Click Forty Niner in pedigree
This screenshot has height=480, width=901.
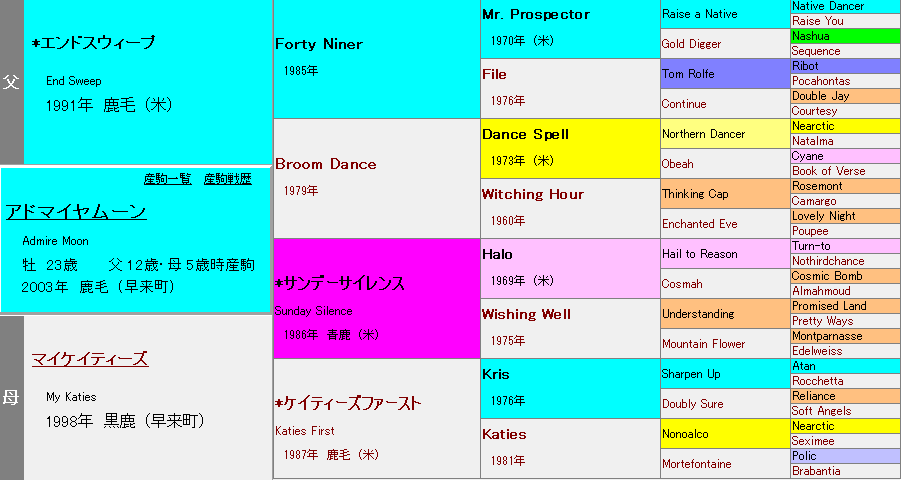319,44
